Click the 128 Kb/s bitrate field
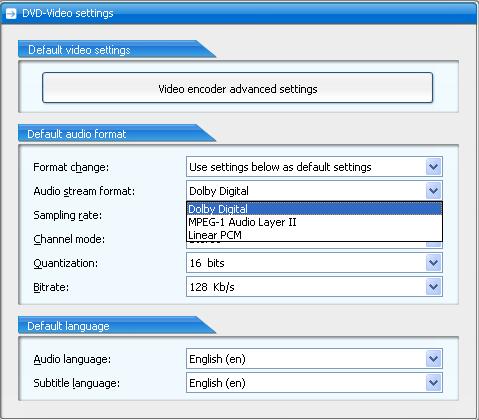This screenshot has height=420, width=479. 306,287
